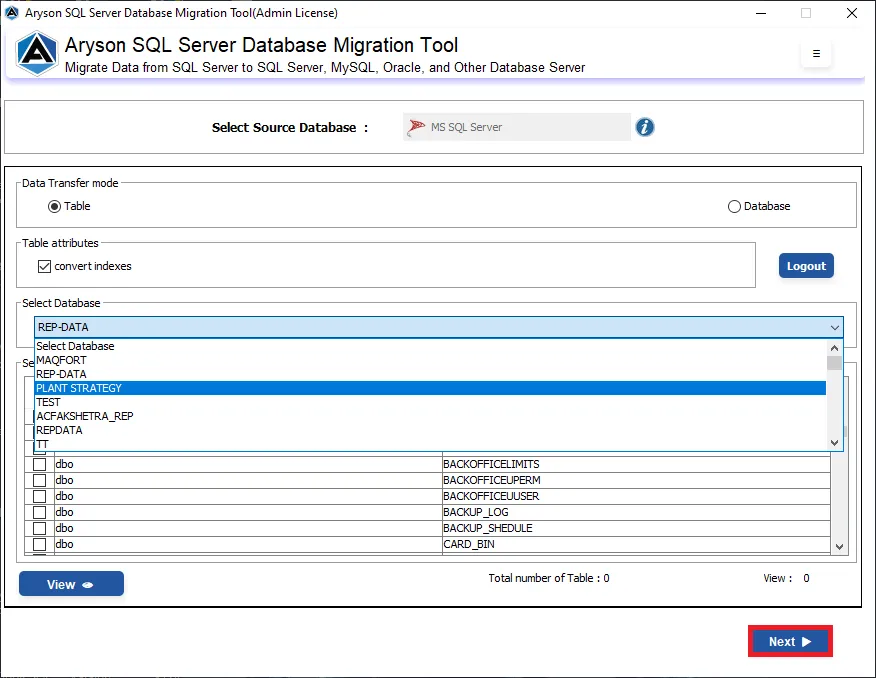Click the BACKUP_LOG table name cell
This screenshot has height=678, width=876.
(x=636, y=512)
